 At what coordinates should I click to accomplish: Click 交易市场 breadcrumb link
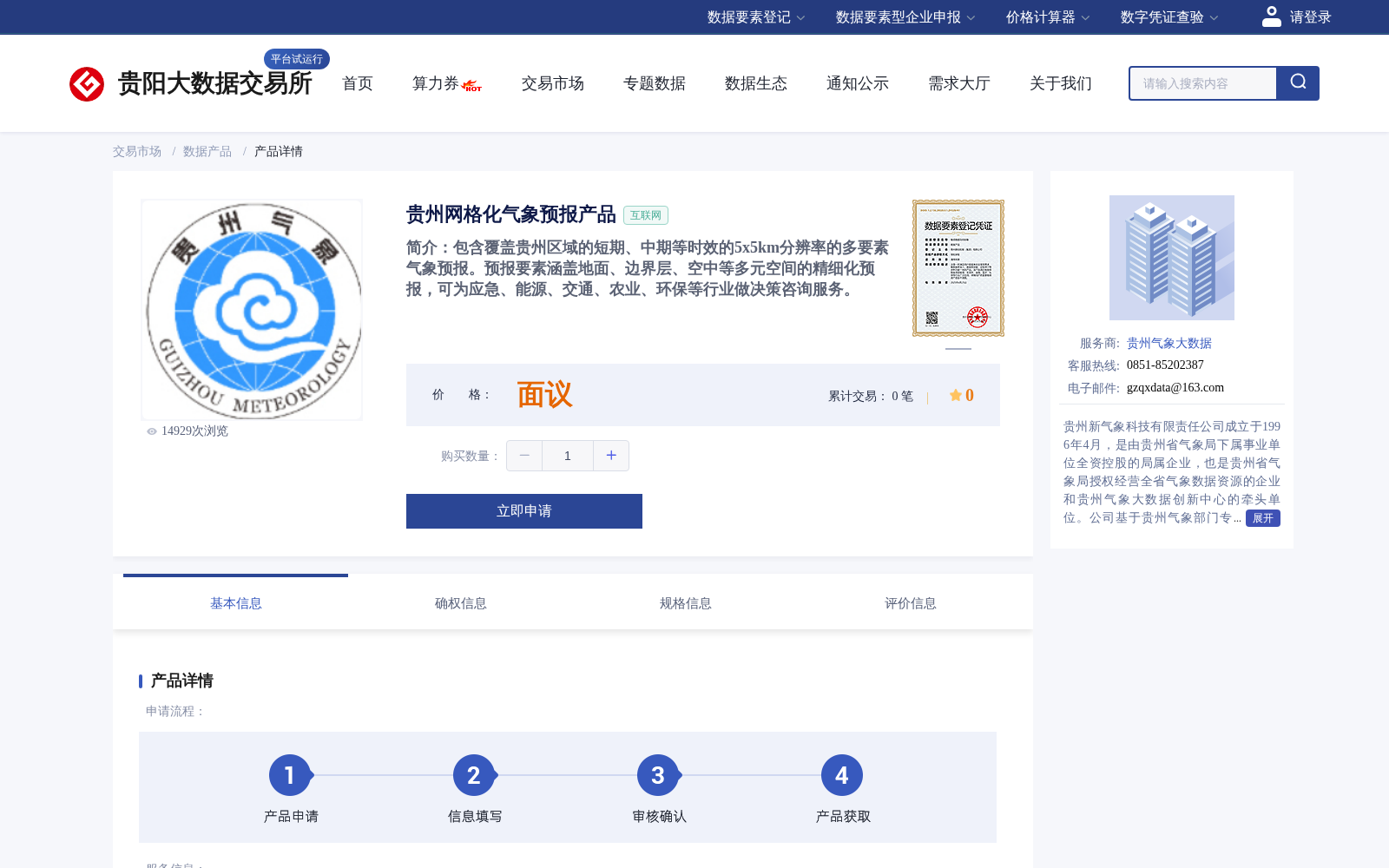click(137, 152)
